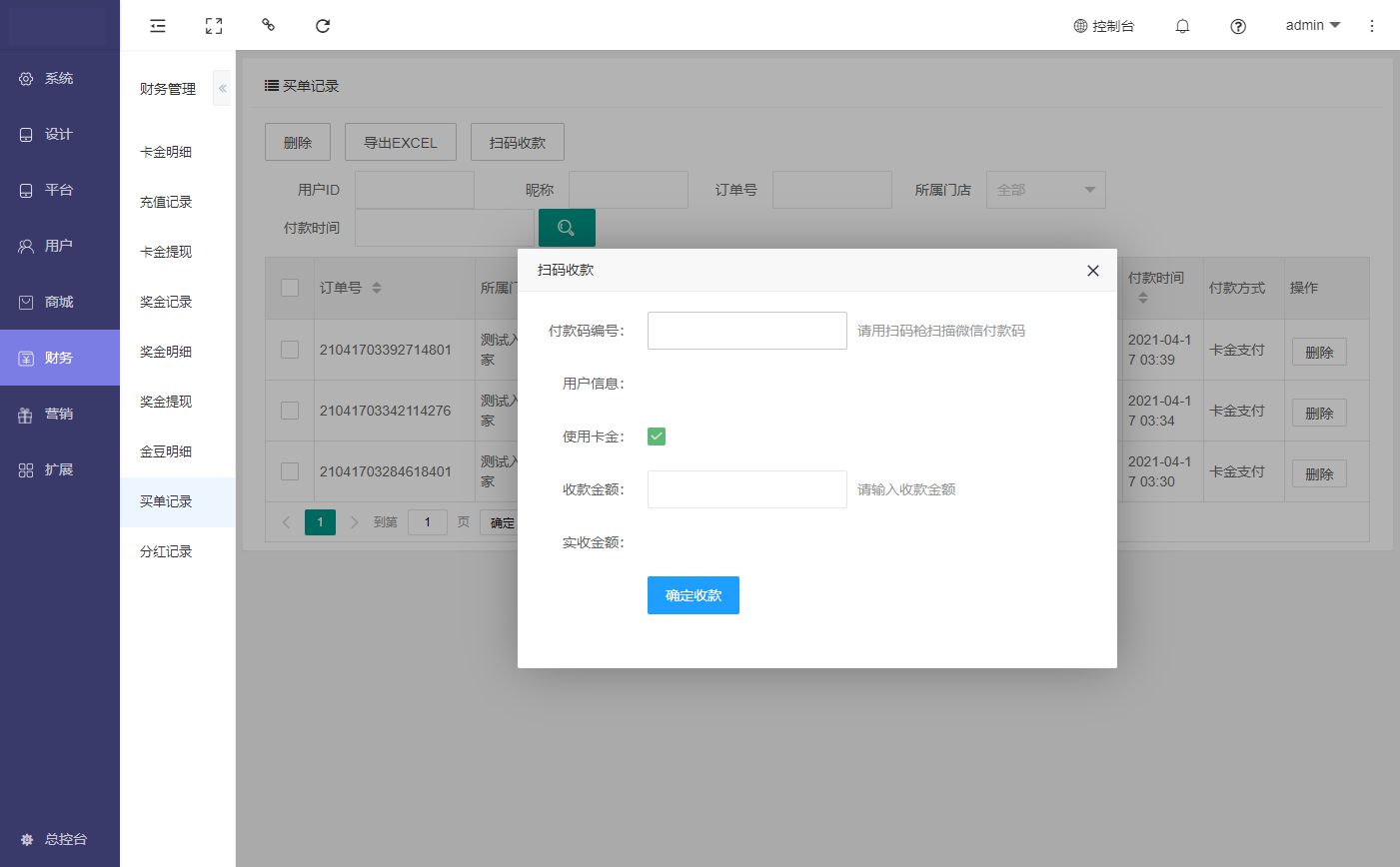The height and width of the screenshot is (867, 1400).
Task: Collapse the left sidebar menu icon
Action: pyautogui.click(x=158, y=26)
